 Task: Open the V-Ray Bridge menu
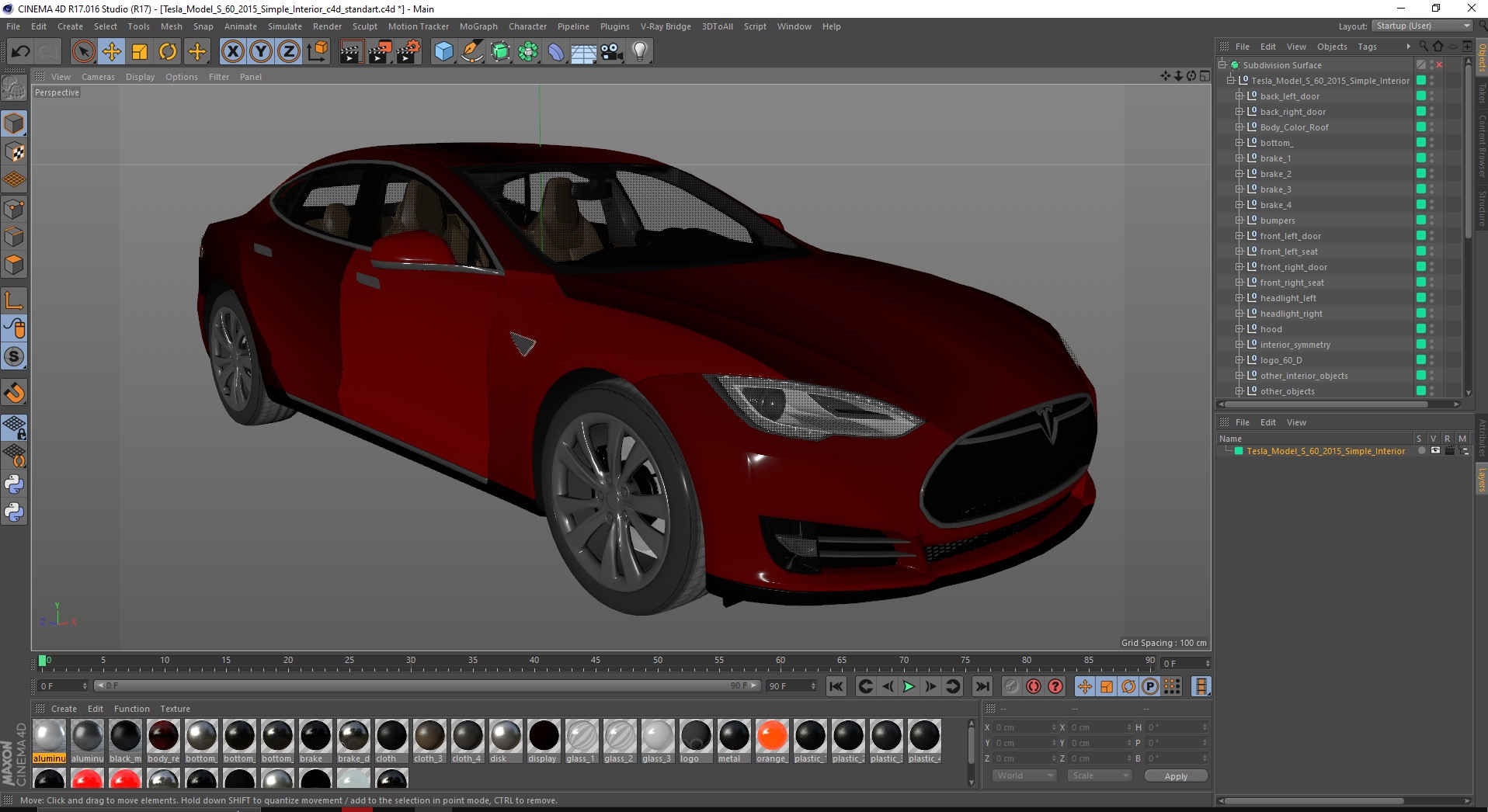point(666,26)
